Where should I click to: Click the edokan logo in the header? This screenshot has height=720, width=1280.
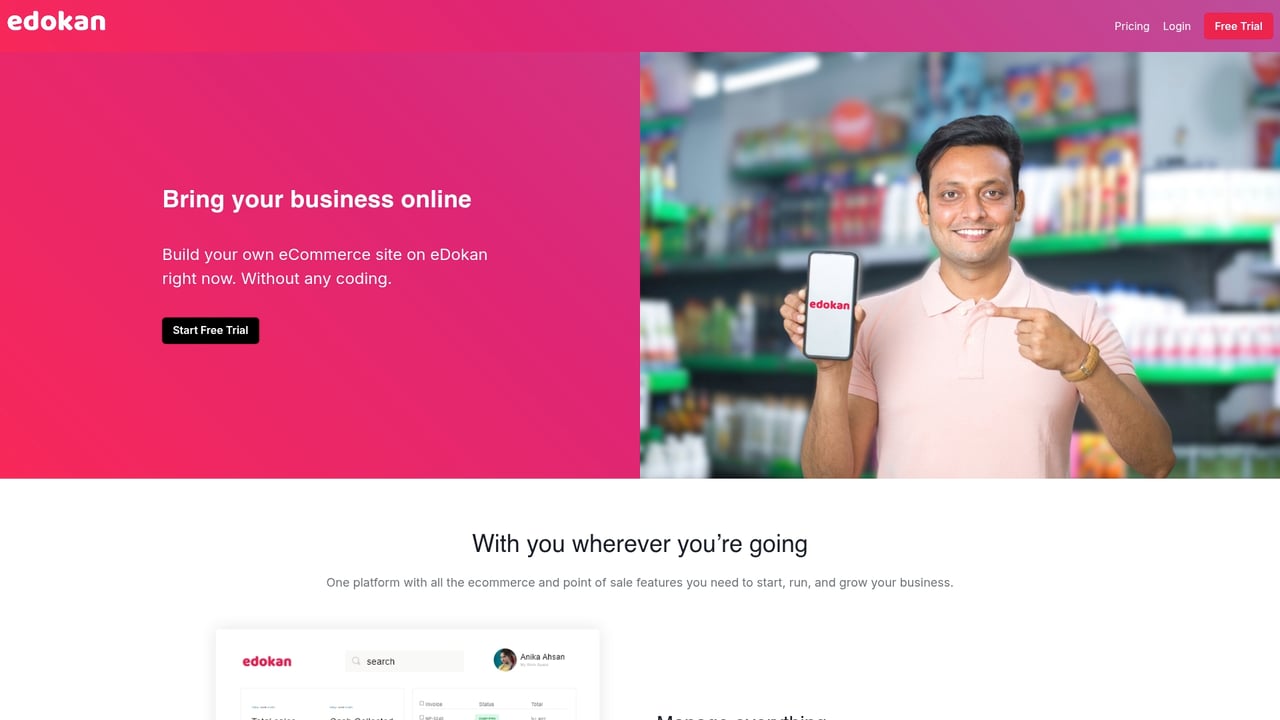(56, 21)
